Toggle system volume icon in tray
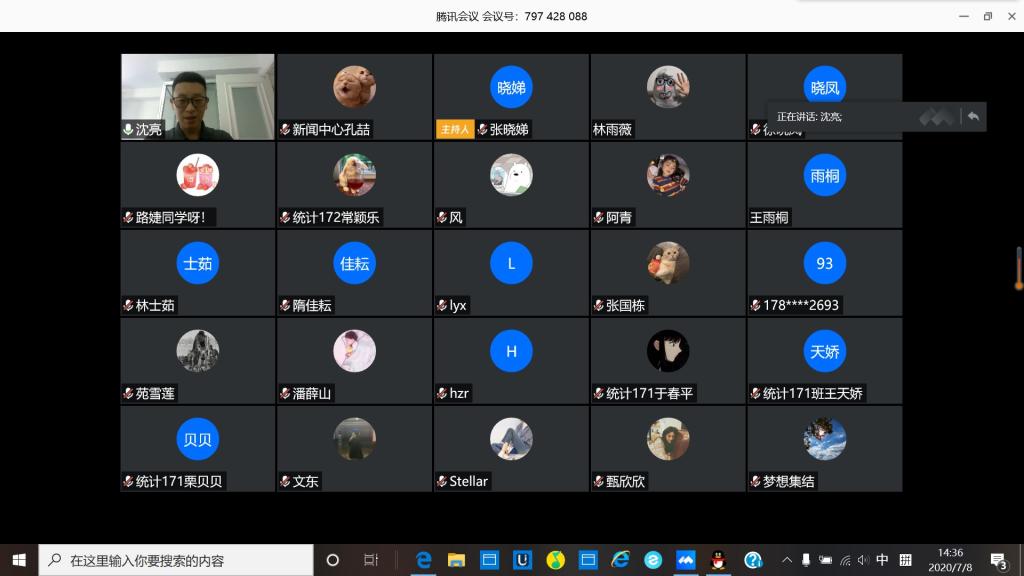The image size is (1024, 576). pos(863,560)
